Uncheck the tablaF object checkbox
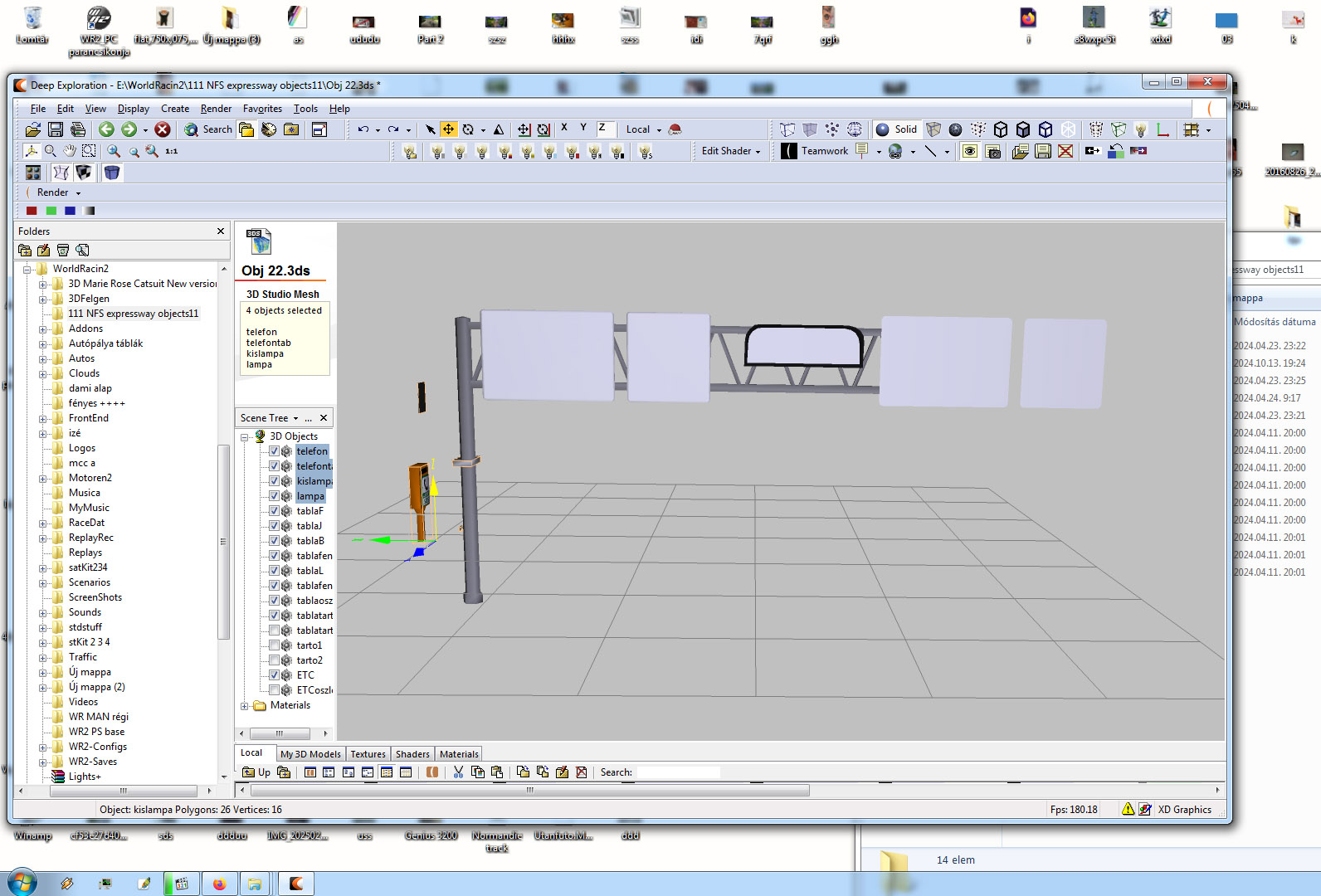The image size is (1321, 896). [x=274, y=511]
